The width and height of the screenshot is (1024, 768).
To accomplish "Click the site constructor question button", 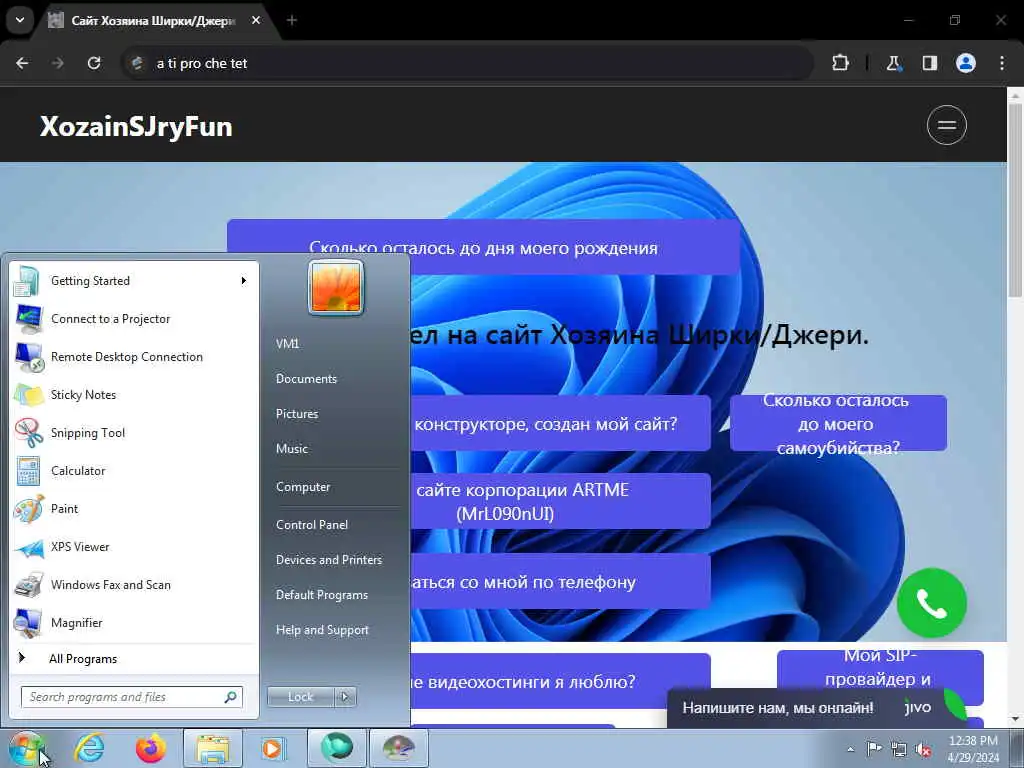I will click(560, 424).
